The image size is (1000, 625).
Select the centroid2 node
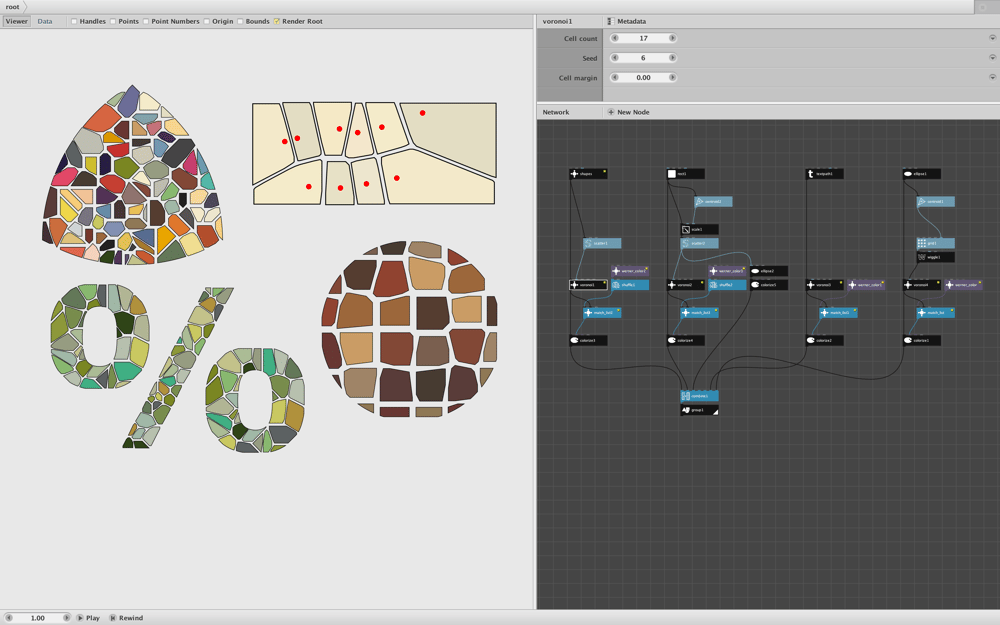point(713,202)
